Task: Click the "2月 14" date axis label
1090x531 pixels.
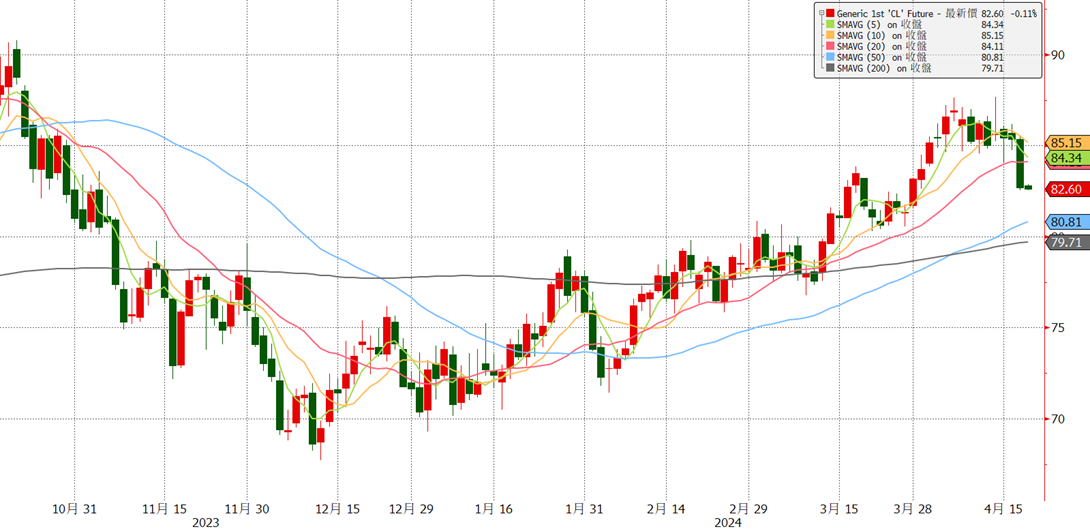Action: [x=666, y=509]
